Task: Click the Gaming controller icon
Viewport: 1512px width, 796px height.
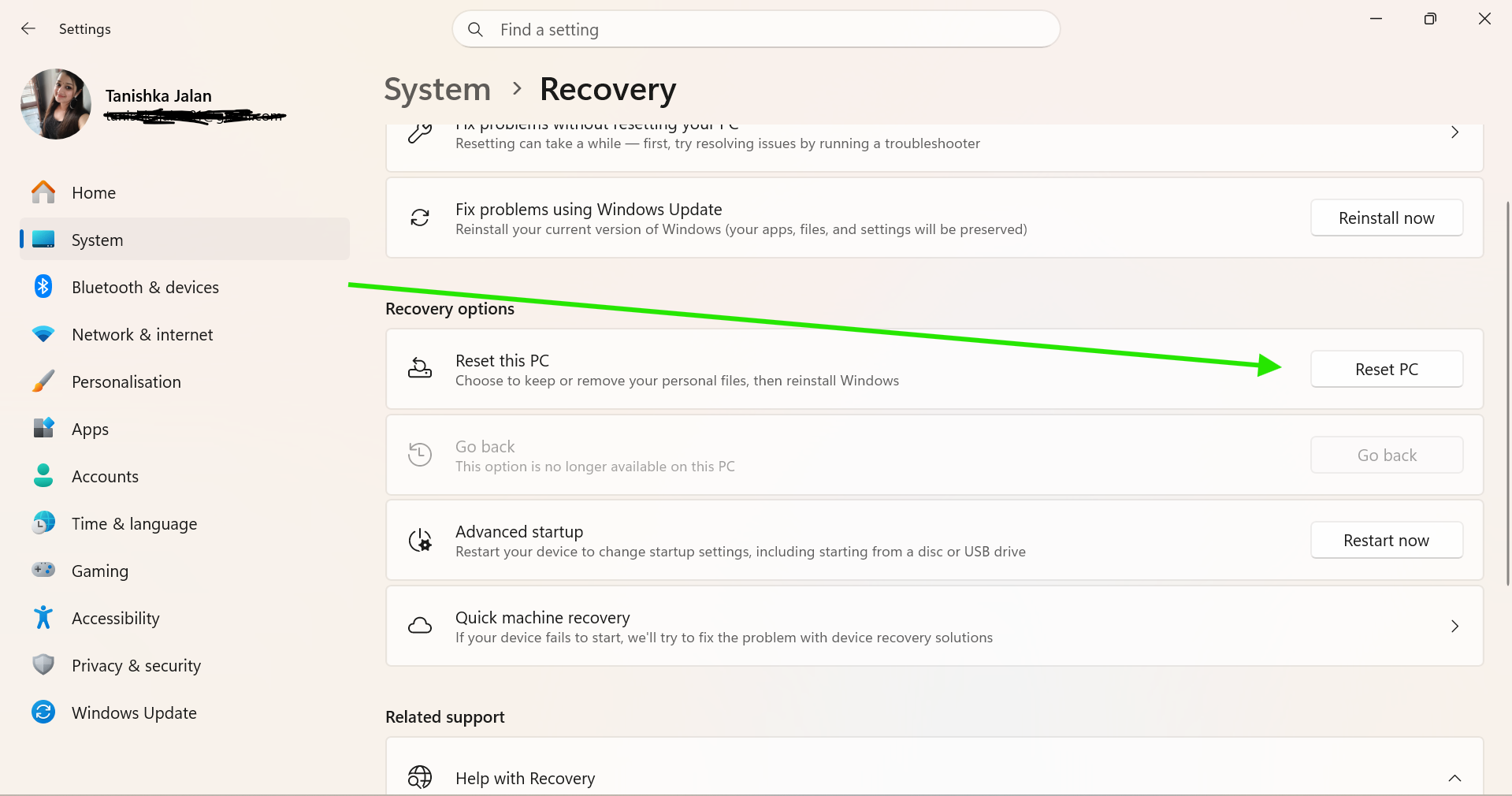Action: coord(43,569)
